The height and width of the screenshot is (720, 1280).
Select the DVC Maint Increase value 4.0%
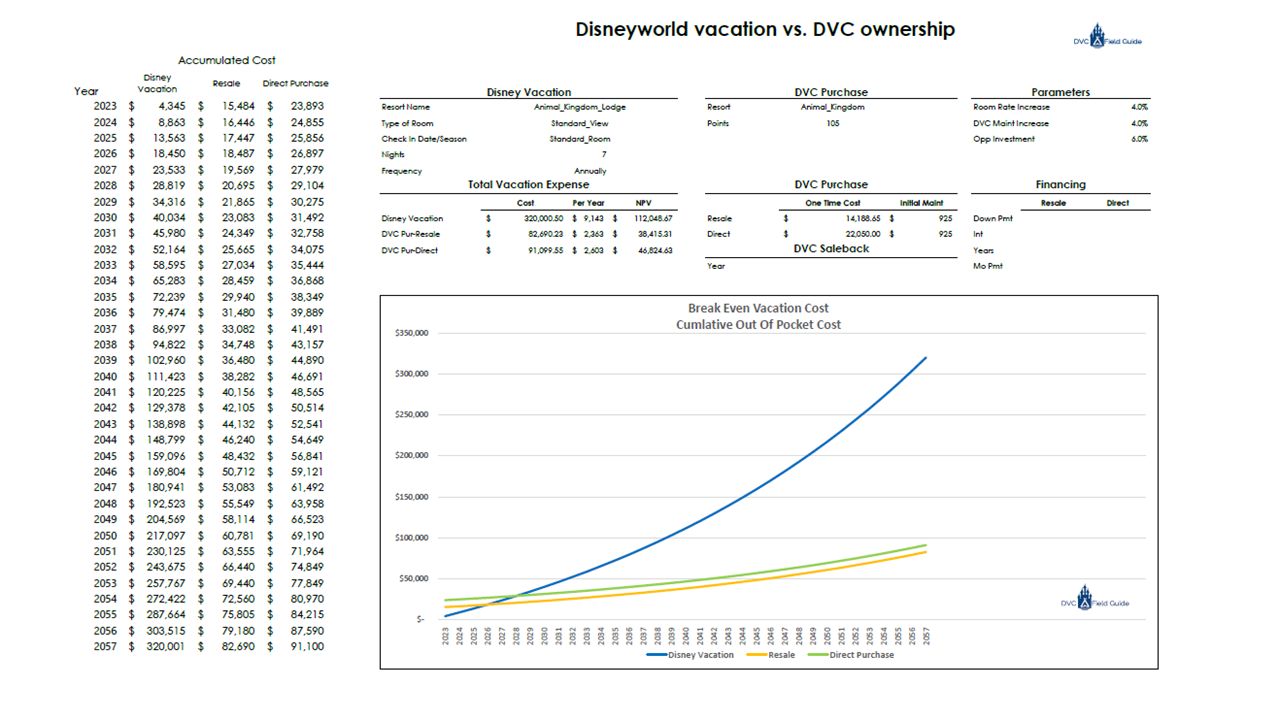1139,123
